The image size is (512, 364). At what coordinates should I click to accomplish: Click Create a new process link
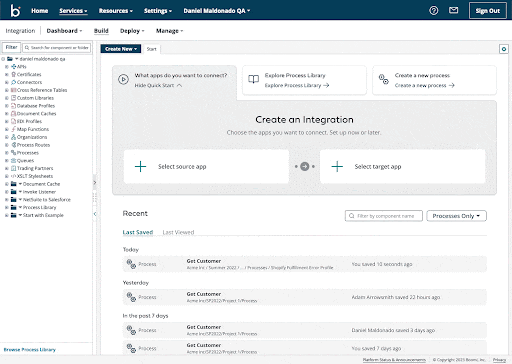424,85
